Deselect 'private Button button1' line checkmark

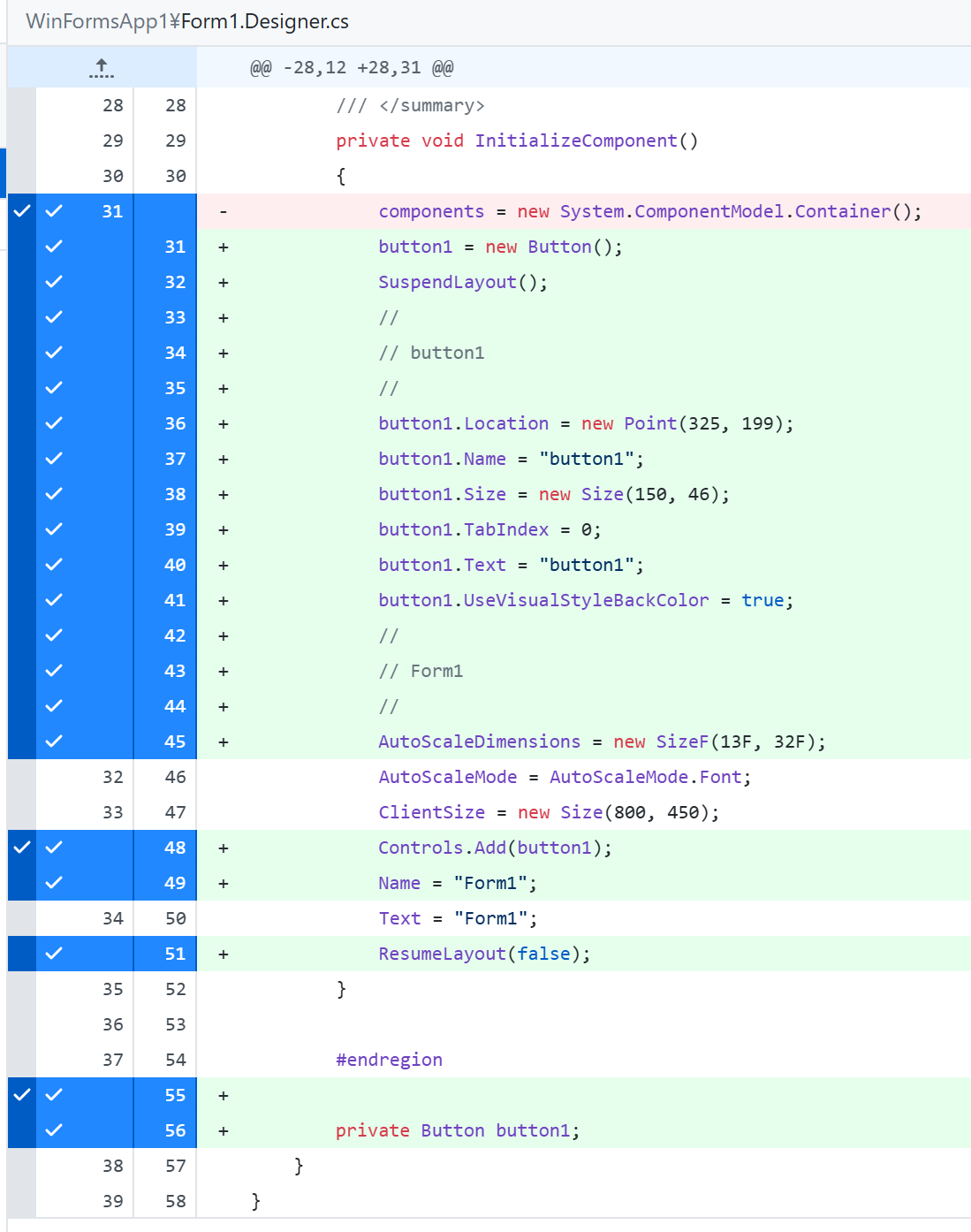click(x=54, y=1130)
